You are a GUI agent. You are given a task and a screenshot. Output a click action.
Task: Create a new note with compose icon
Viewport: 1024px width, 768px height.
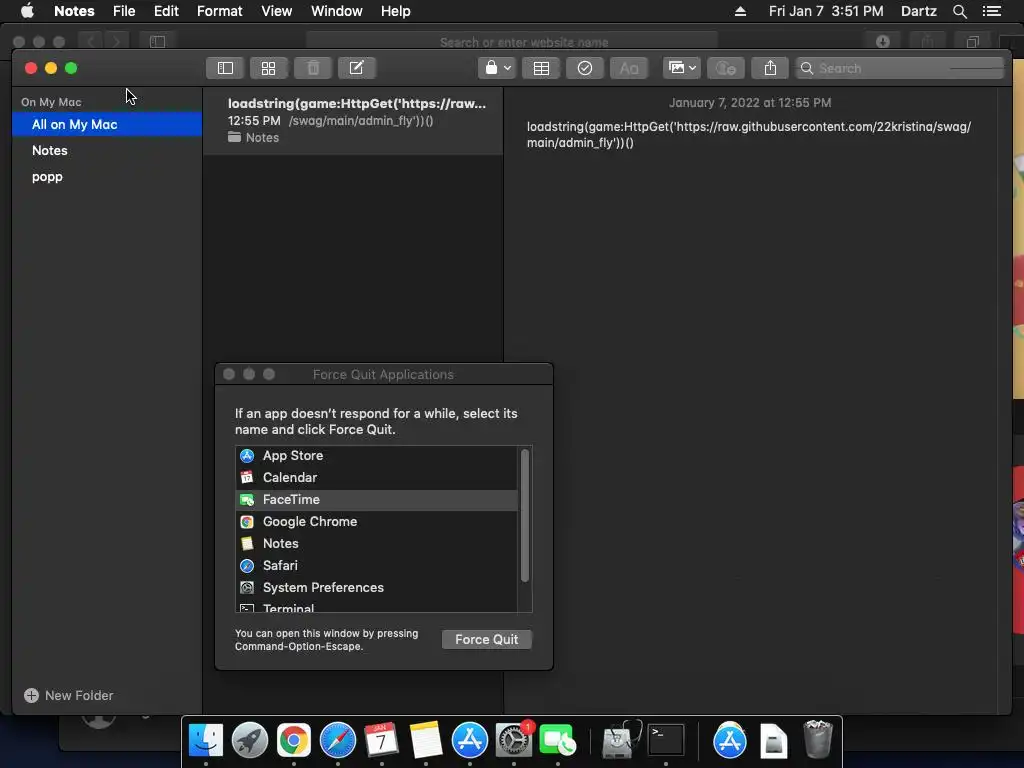tap(357, 68)
